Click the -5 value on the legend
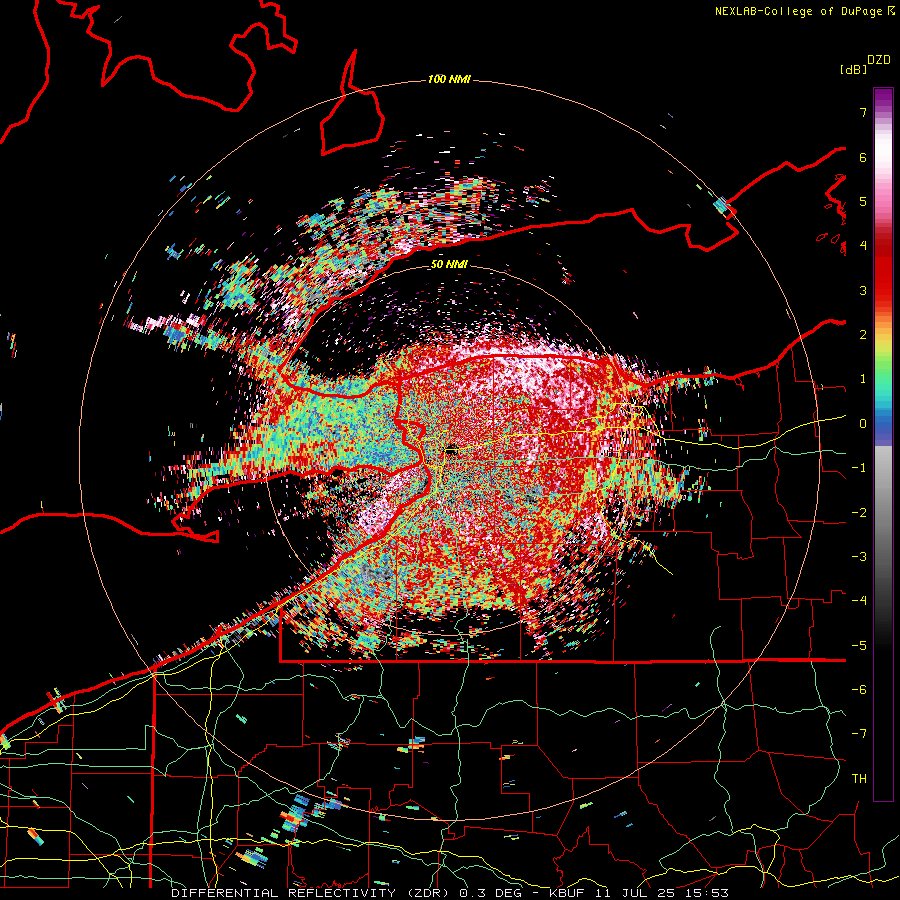This screenshot has height=900, width=900. point(859,646)
